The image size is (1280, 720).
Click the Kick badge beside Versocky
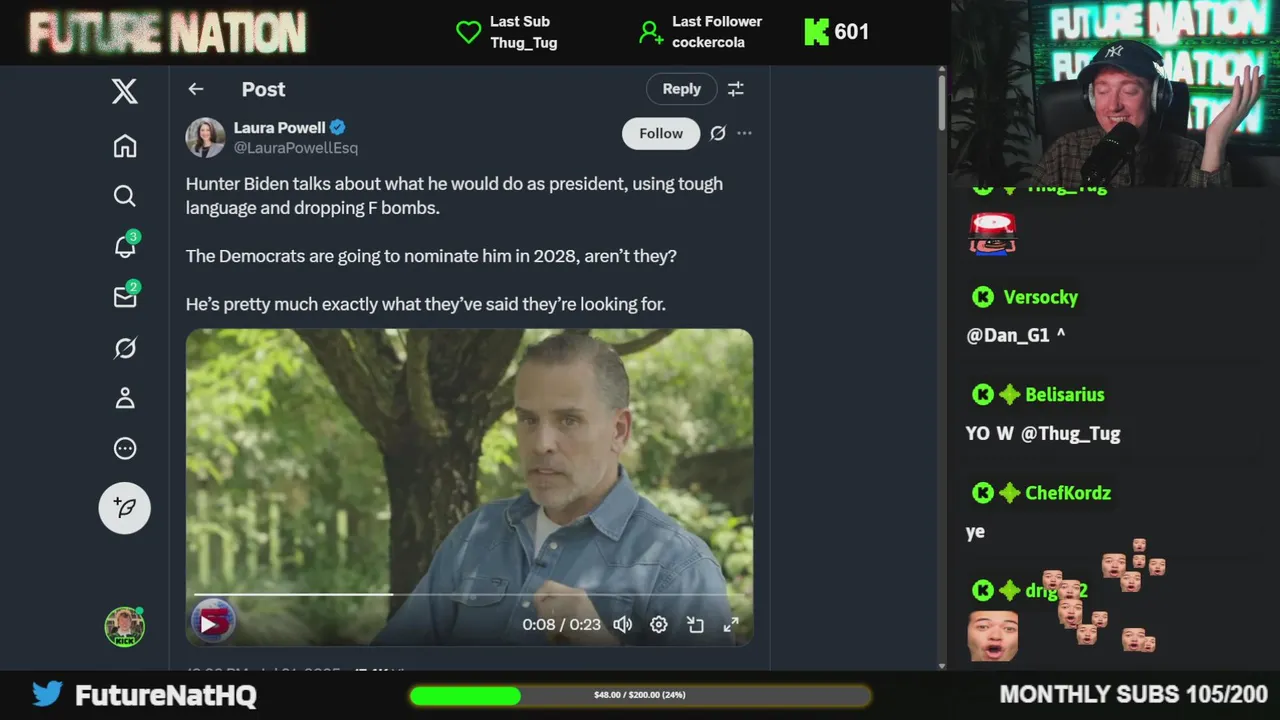[983, 297]
